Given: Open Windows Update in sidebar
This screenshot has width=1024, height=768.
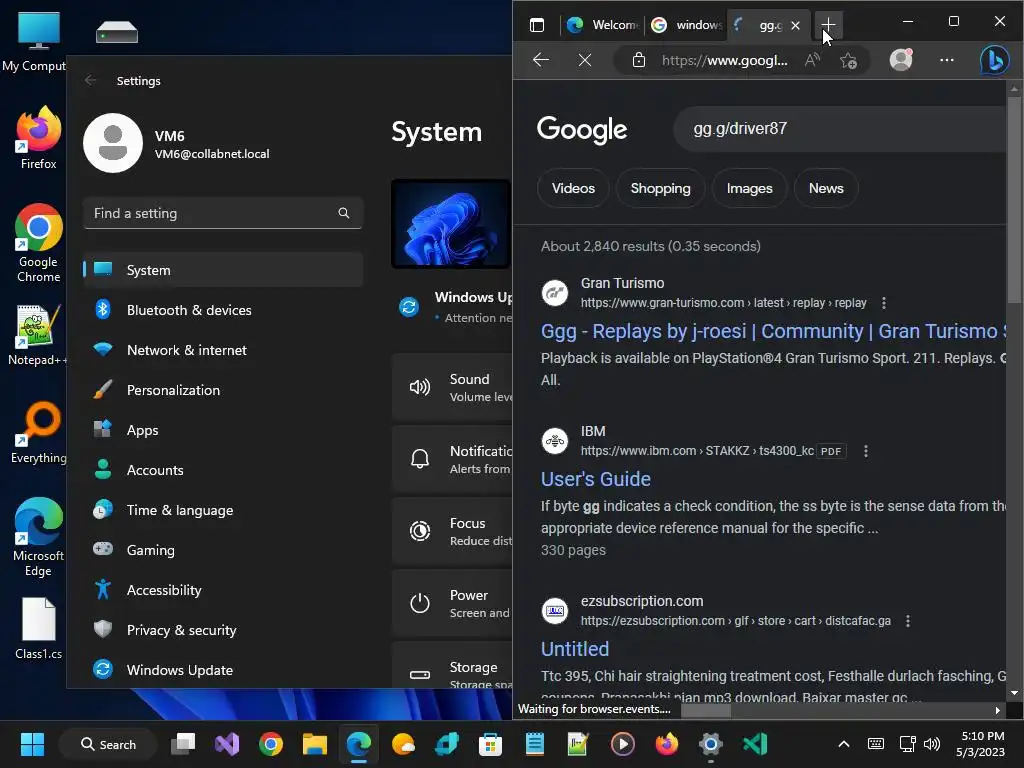Looking at the screenshot, I should click(223, 669).
